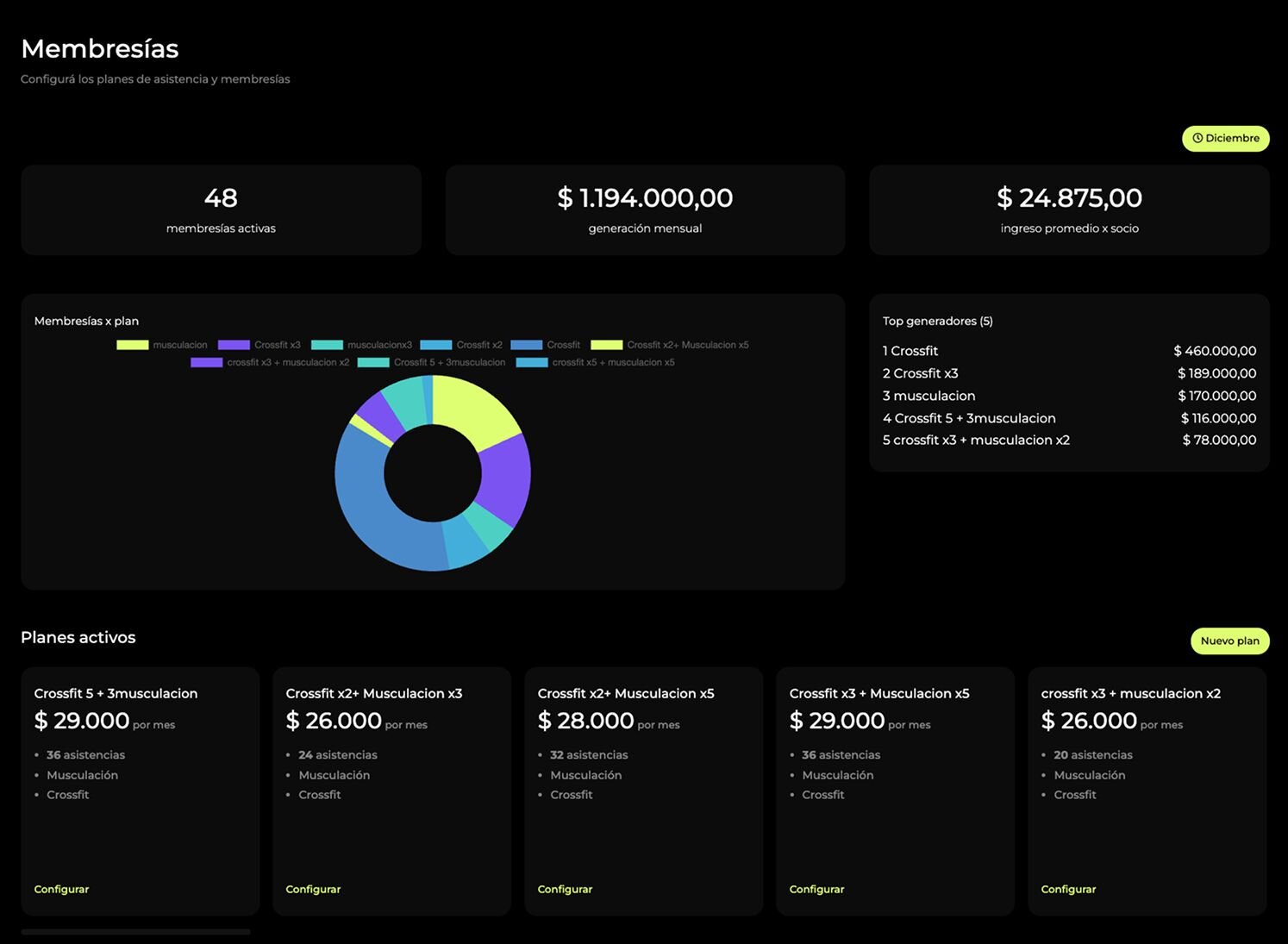
Task: Toggle the musculacion legend swatch
Action: point(133,345)
